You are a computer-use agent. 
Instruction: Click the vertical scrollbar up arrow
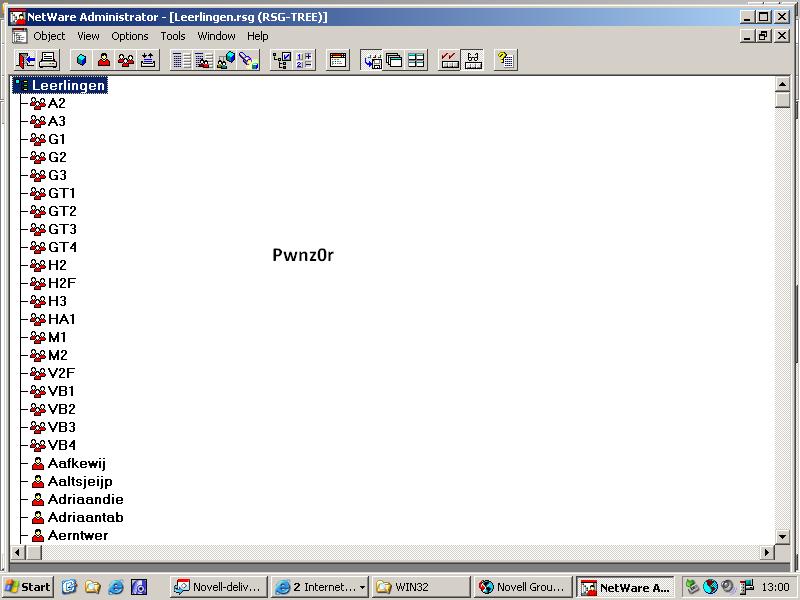(782, 84)
